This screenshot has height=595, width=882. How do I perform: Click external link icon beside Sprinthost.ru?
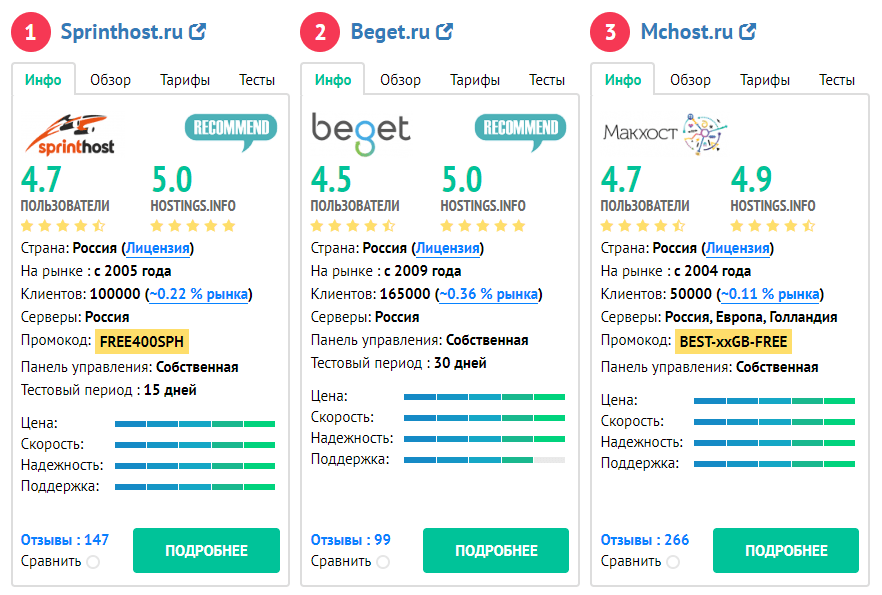198,32
